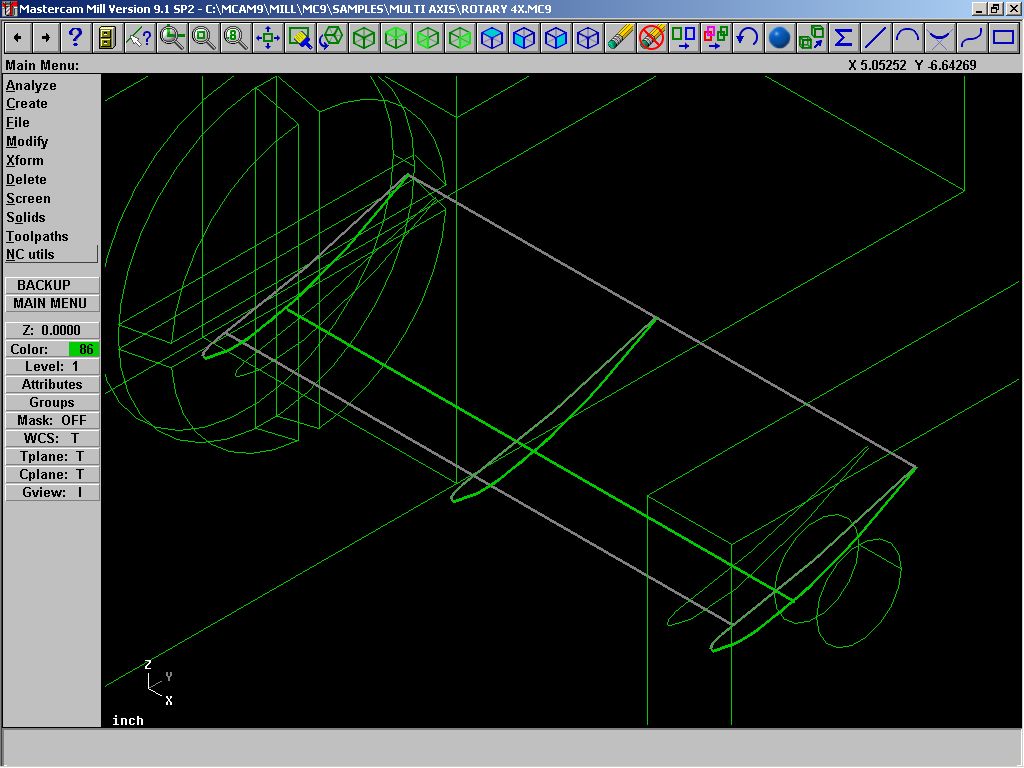Click the Z: 0.0000 depth button
This screenshot has height=768, width=1024.
click(52, 330)
